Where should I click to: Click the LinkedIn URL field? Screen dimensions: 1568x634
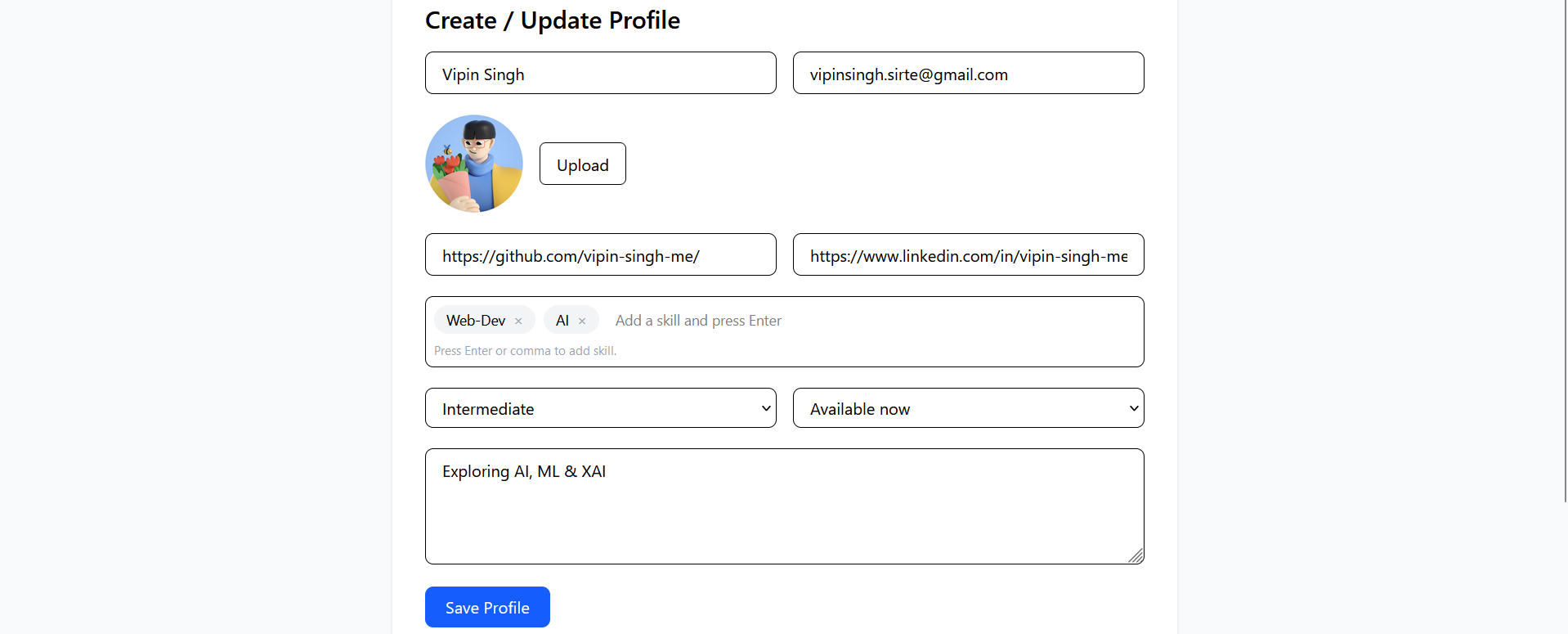coord(968,255)
